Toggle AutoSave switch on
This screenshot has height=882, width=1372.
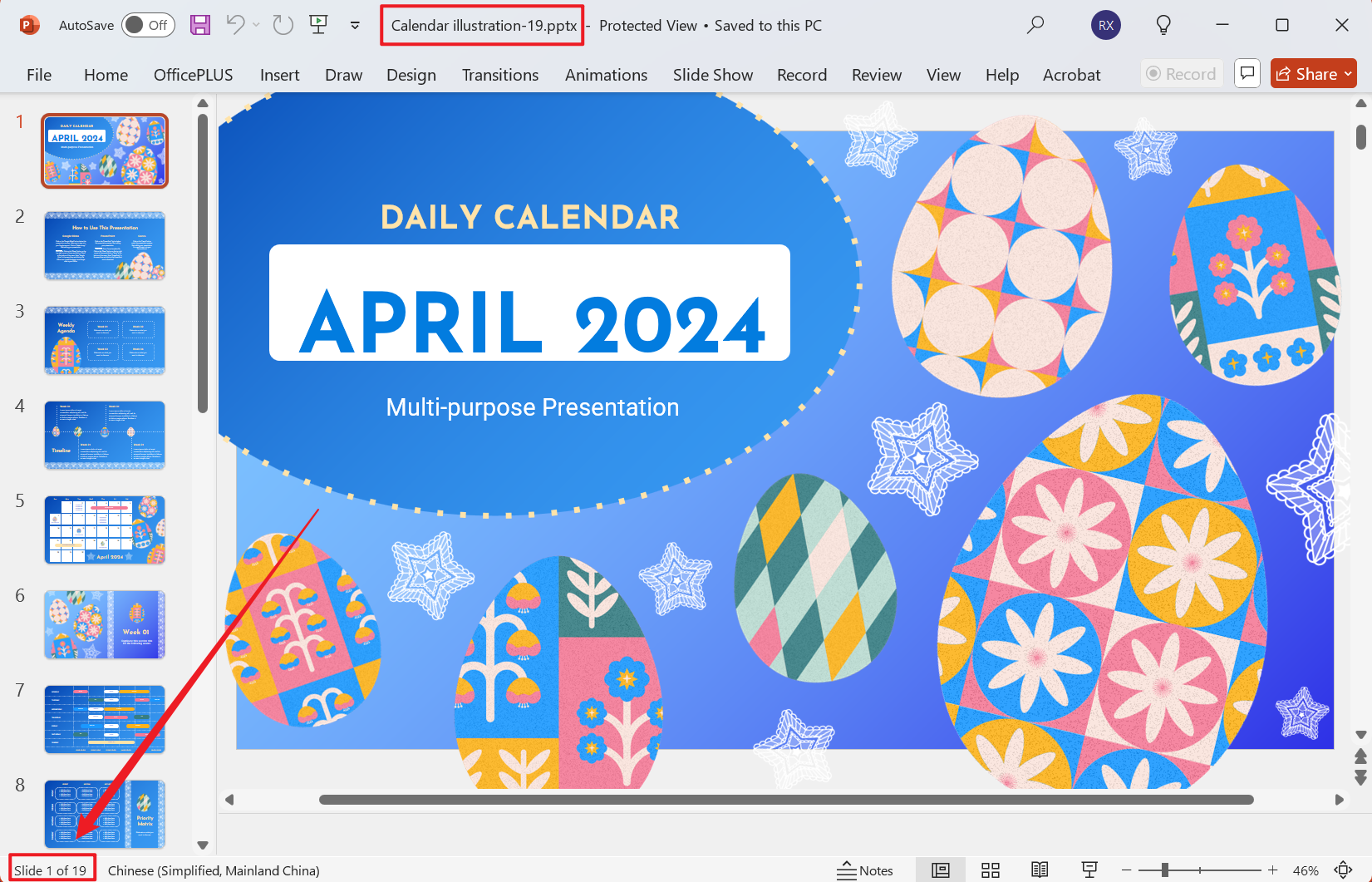[147, 25]
